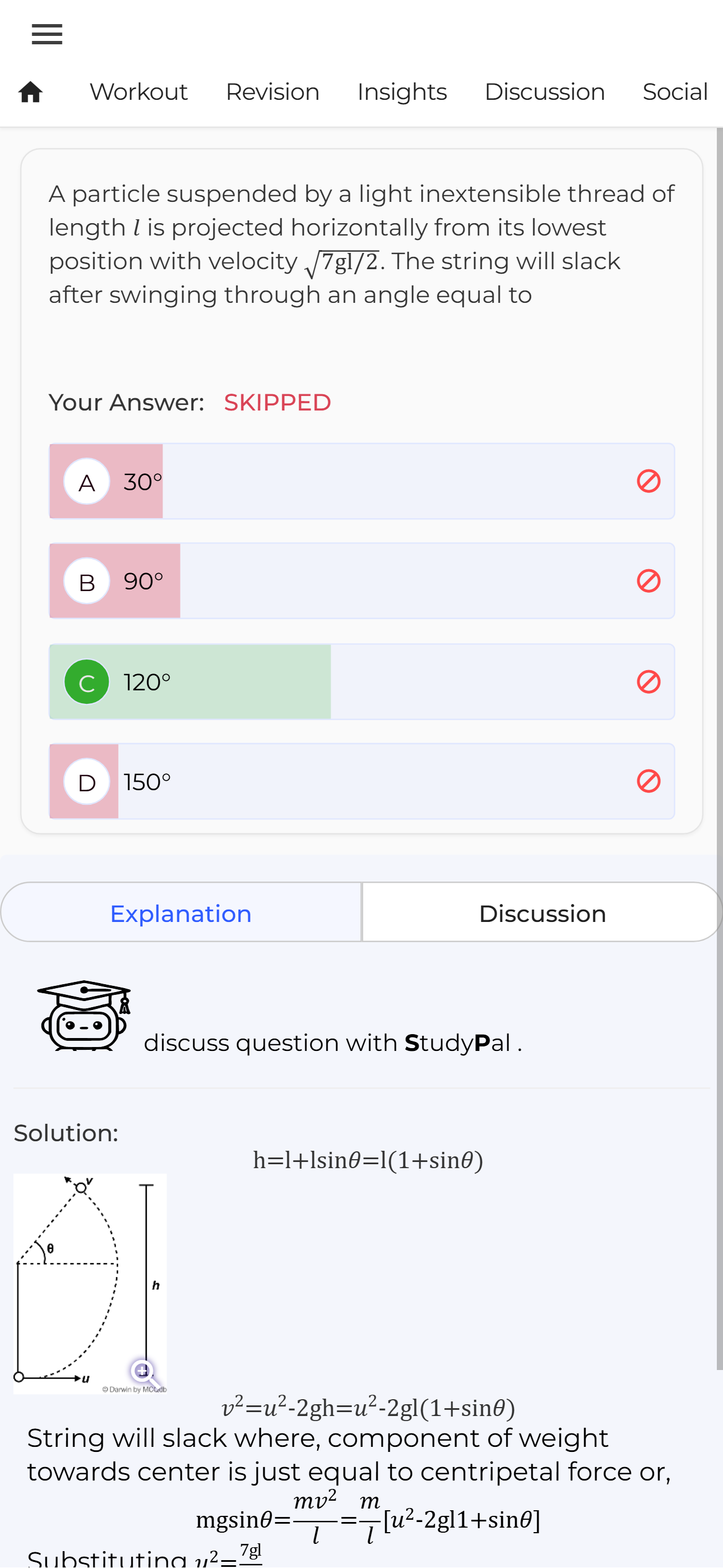Open the Workout tab
The width and height of the screenshot is (723, 1568).
point(139,92)
